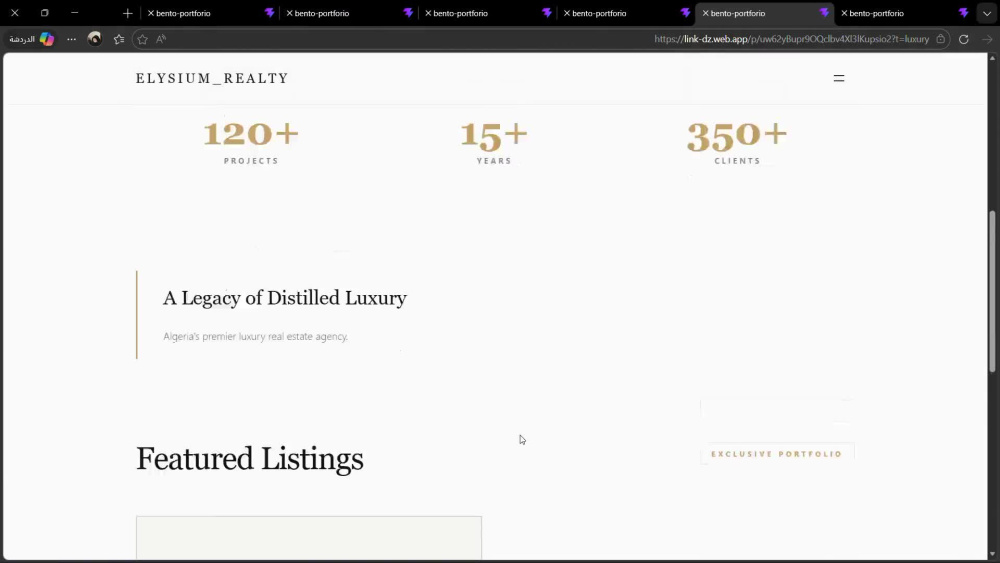View site information via the lock icon

(941, 39)
